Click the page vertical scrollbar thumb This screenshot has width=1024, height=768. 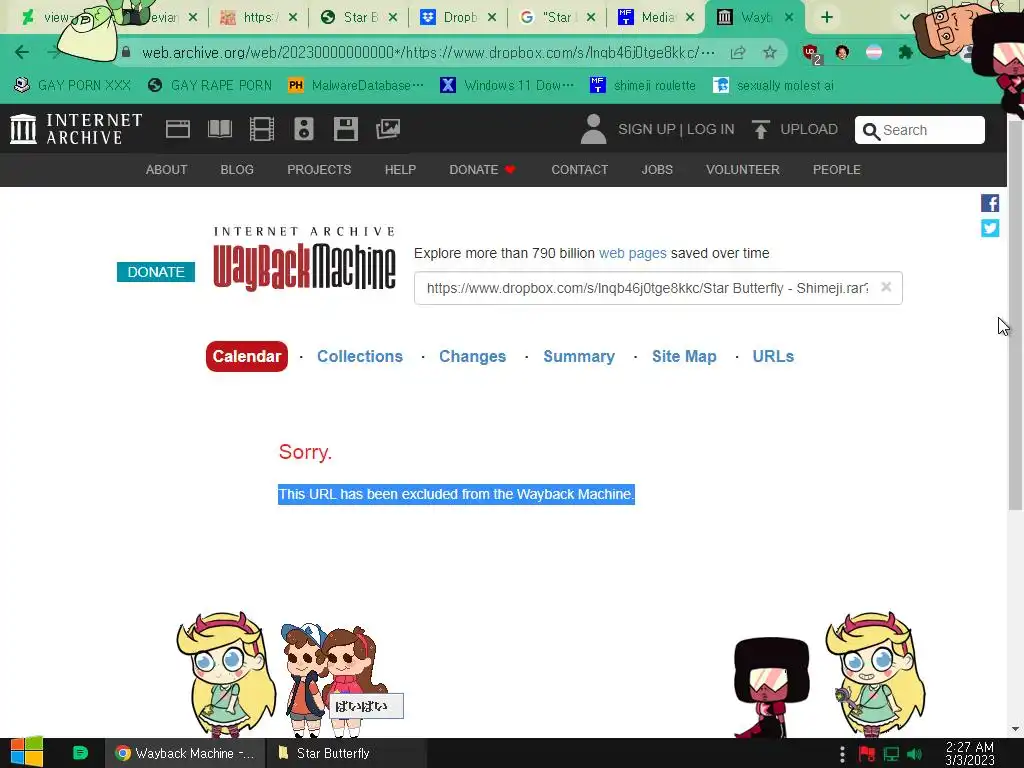1015,315
